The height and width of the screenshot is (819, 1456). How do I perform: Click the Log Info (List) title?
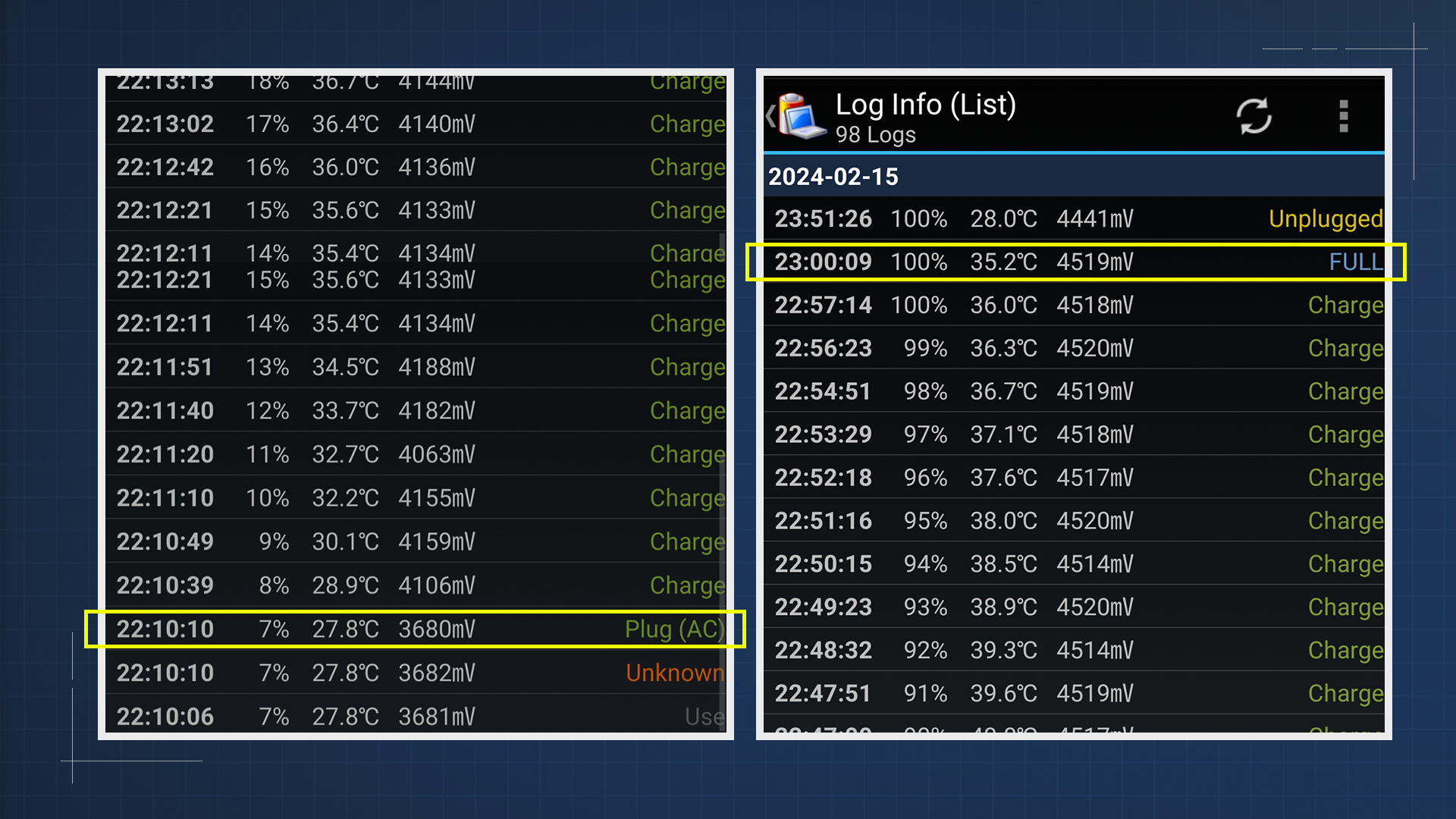point(925,105)
